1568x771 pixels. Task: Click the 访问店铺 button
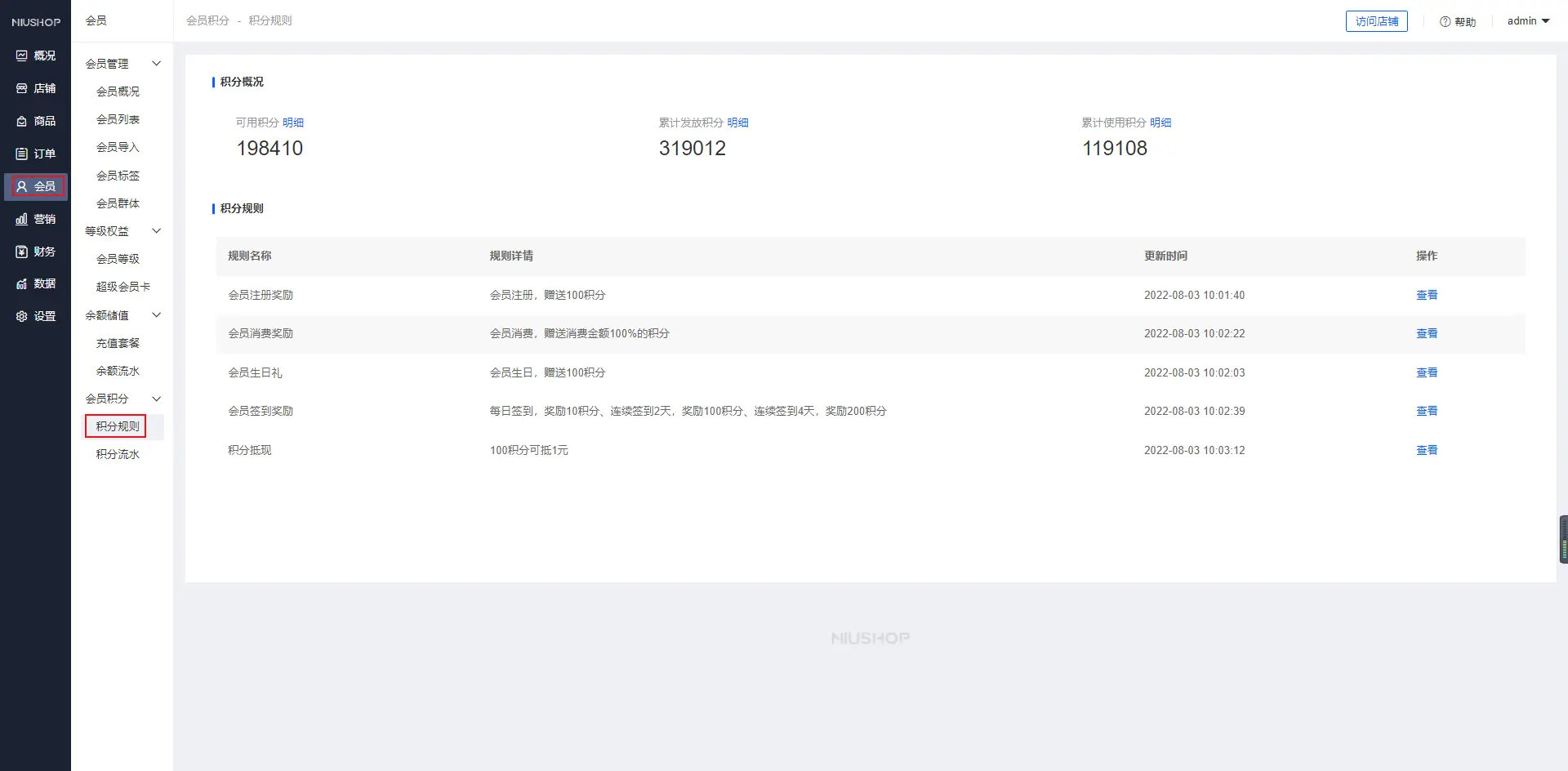point(1376,21)
